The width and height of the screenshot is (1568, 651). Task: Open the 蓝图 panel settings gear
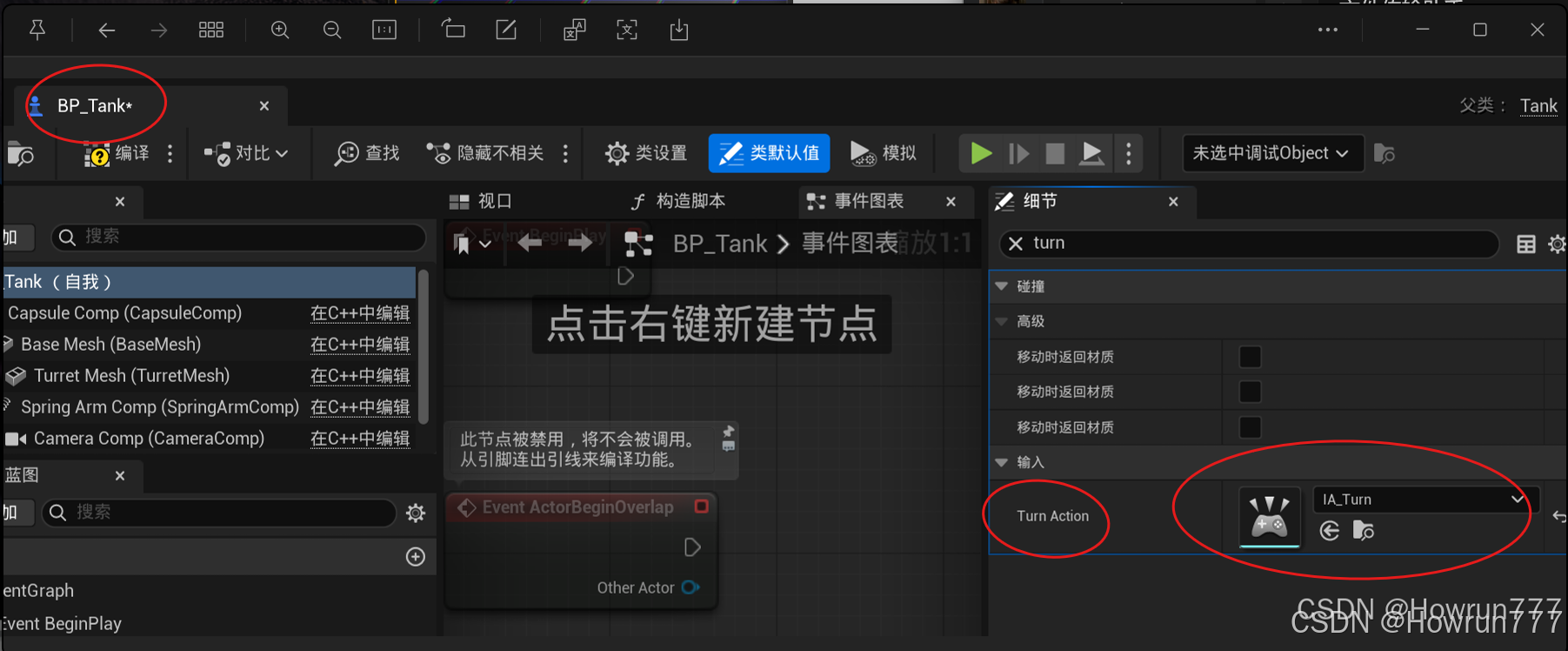pos(416,513)
